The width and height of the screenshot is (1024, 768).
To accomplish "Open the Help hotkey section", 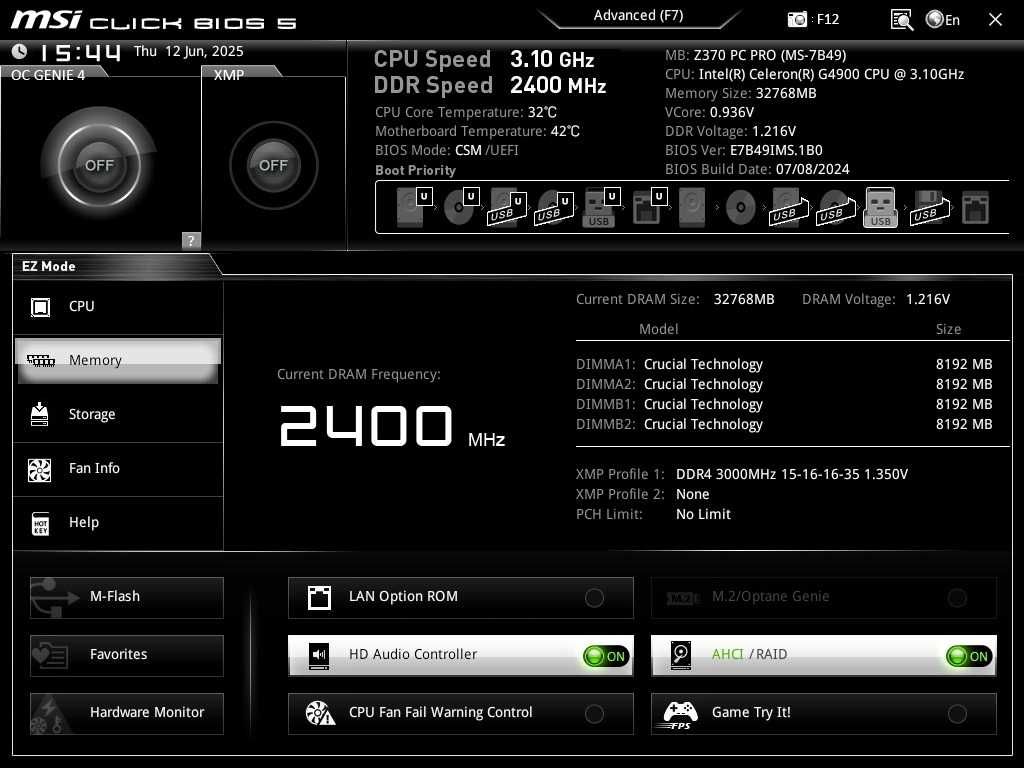I will point(118,522).
